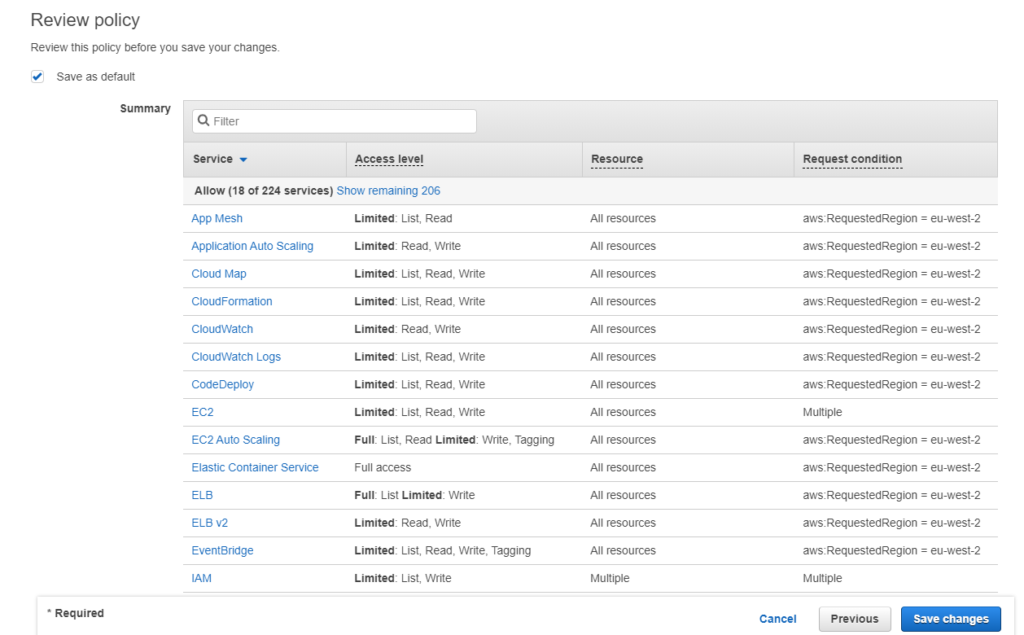Open the Application Auto Scaling link
Screen dimensions: 1024x635
tap(252, 246)
